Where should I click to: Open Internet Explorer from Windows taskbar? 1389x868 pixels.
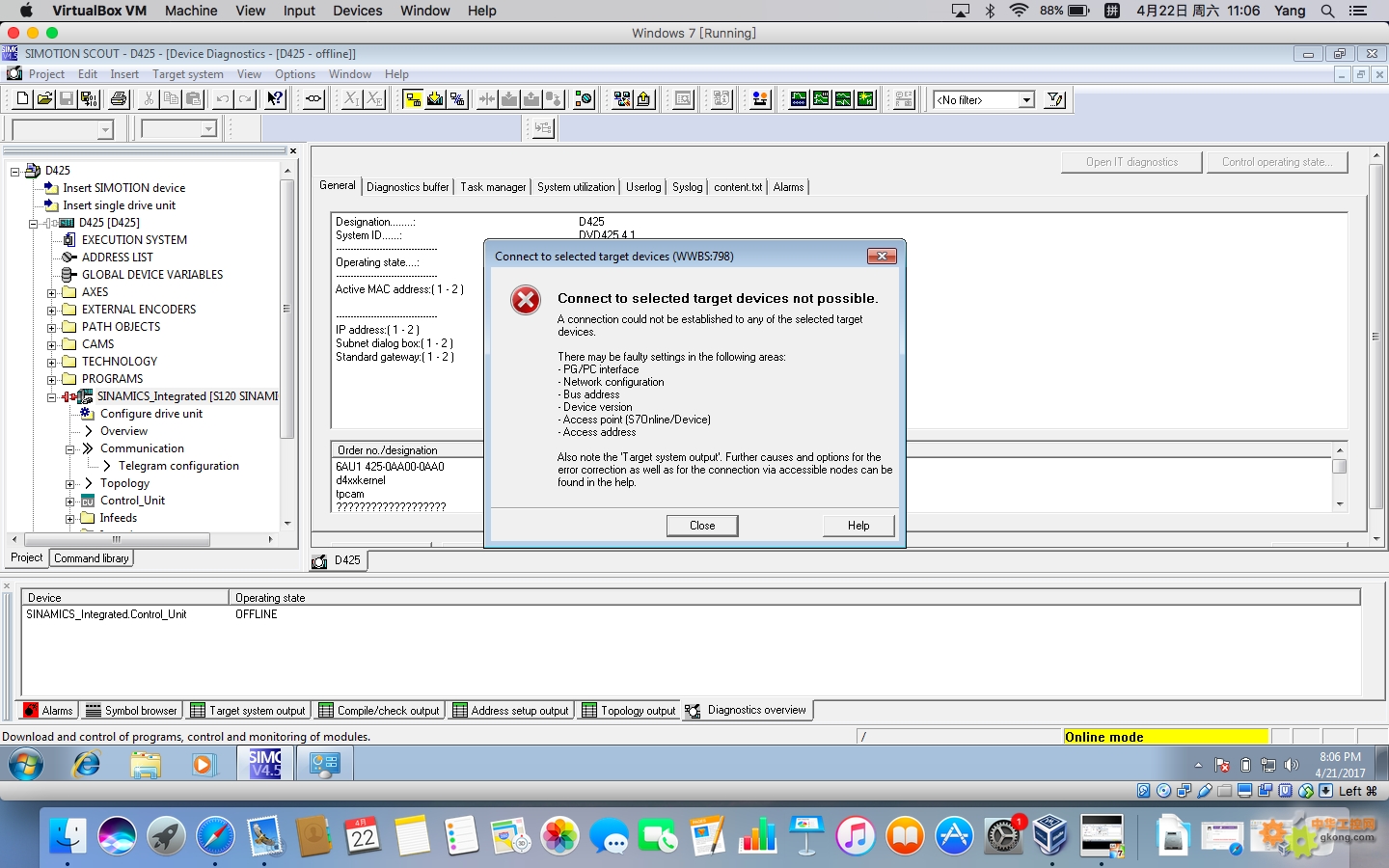[86, 765]
